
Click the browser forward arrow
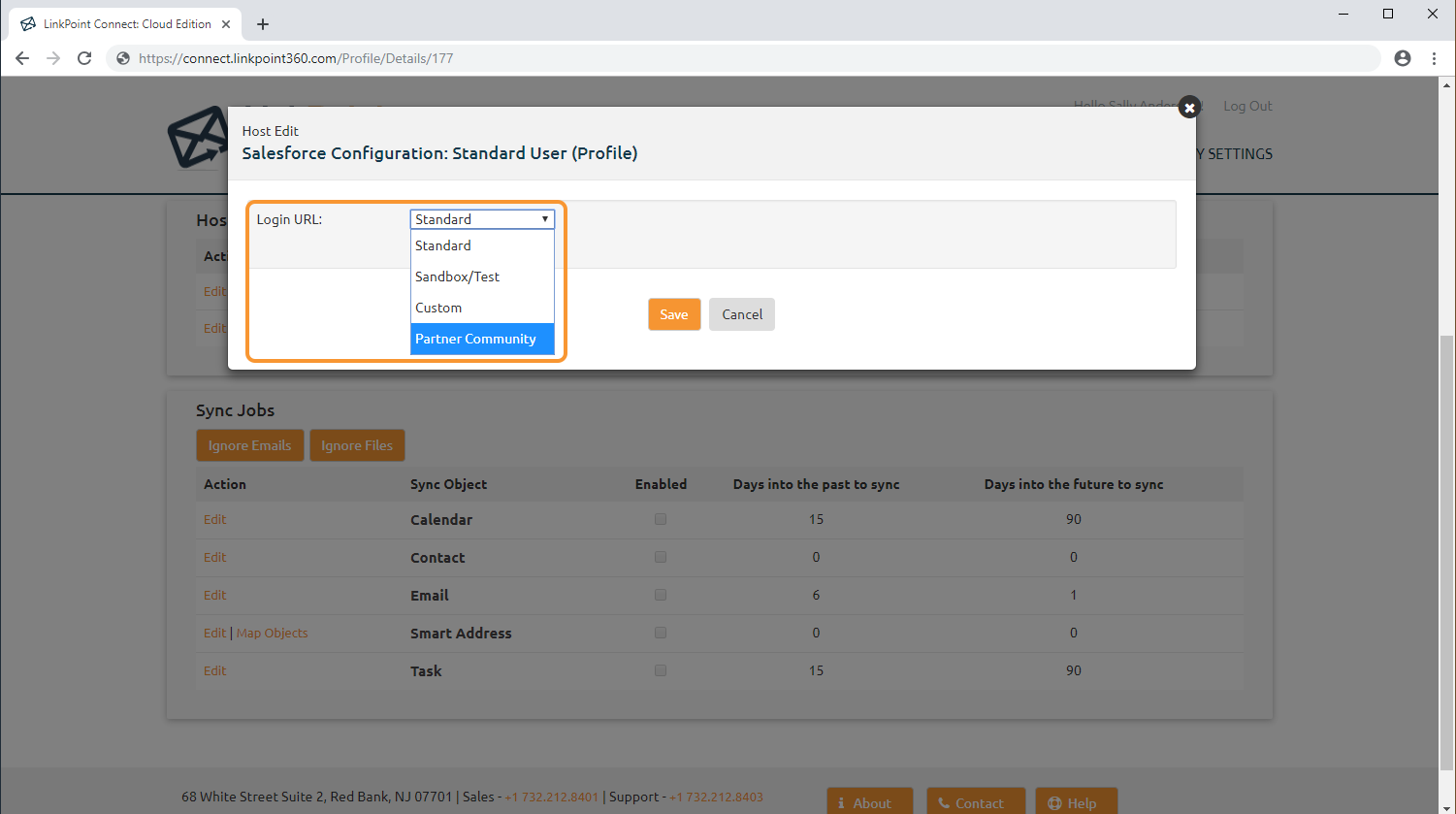pyautogui.click(x=53, y=58)
